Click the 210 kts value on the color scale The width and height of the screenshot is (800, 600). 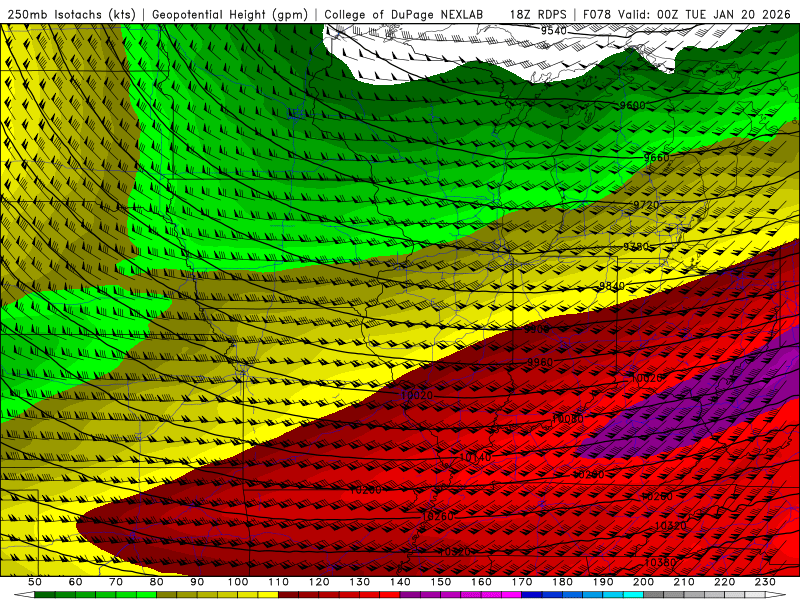(684, 582)
